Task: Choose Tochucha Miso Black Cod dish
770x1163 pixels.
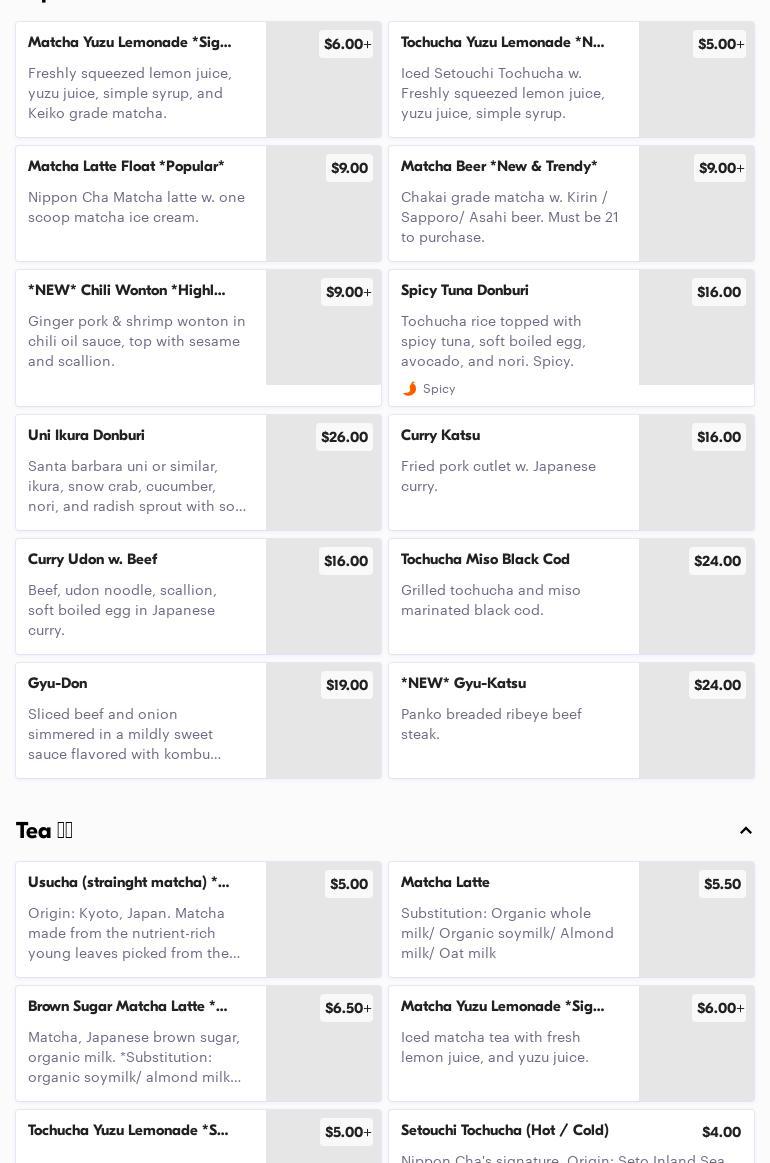Action: pos(485,560)
